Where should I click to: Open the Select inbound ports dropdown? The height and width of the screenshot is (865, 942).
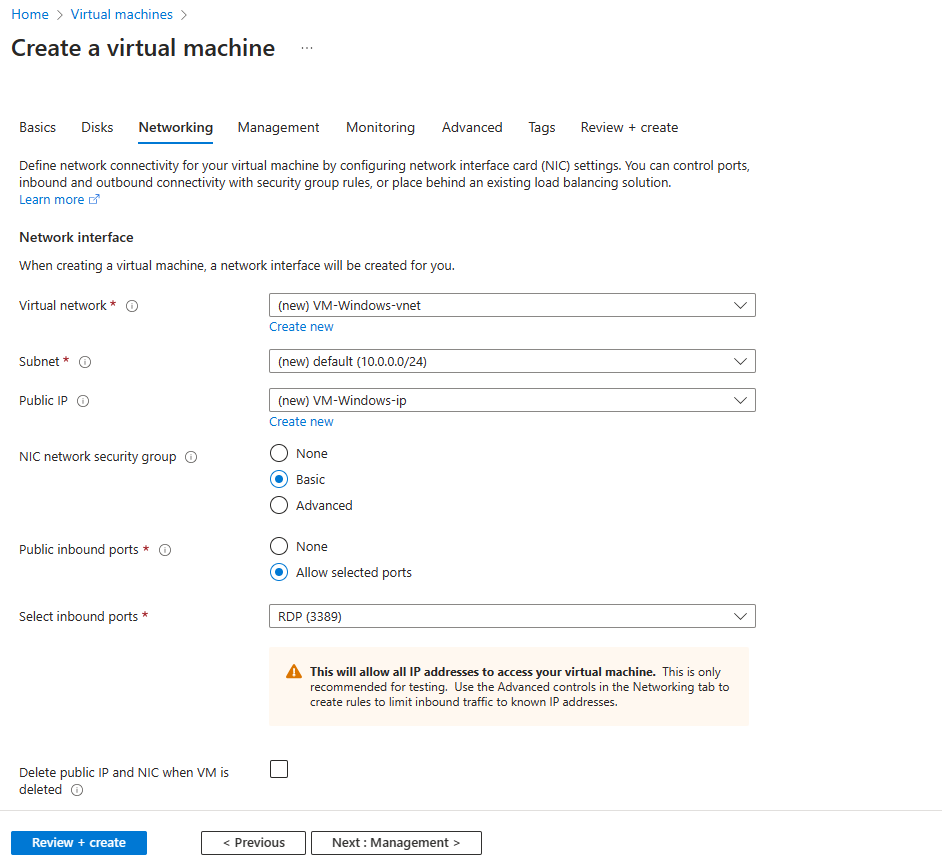[512, 616]
